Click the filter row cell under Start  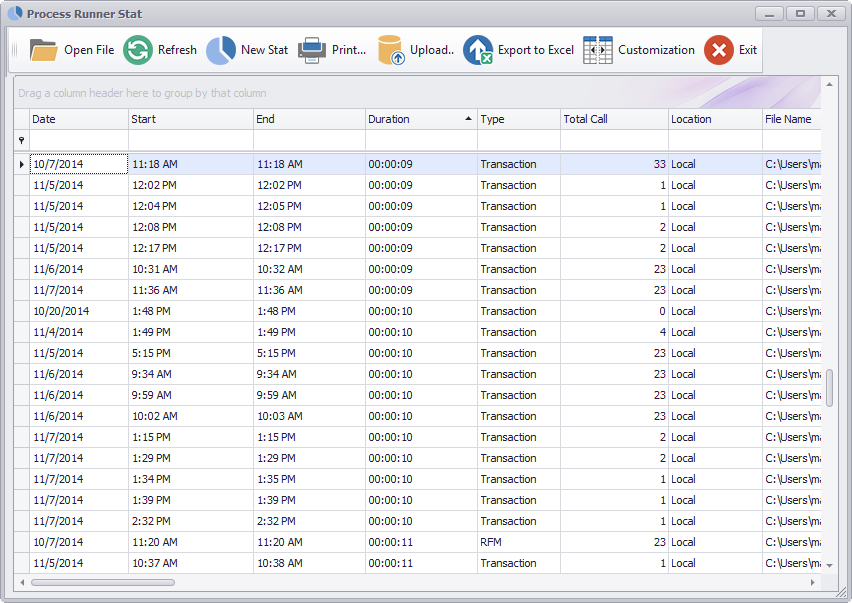[190, 141]
